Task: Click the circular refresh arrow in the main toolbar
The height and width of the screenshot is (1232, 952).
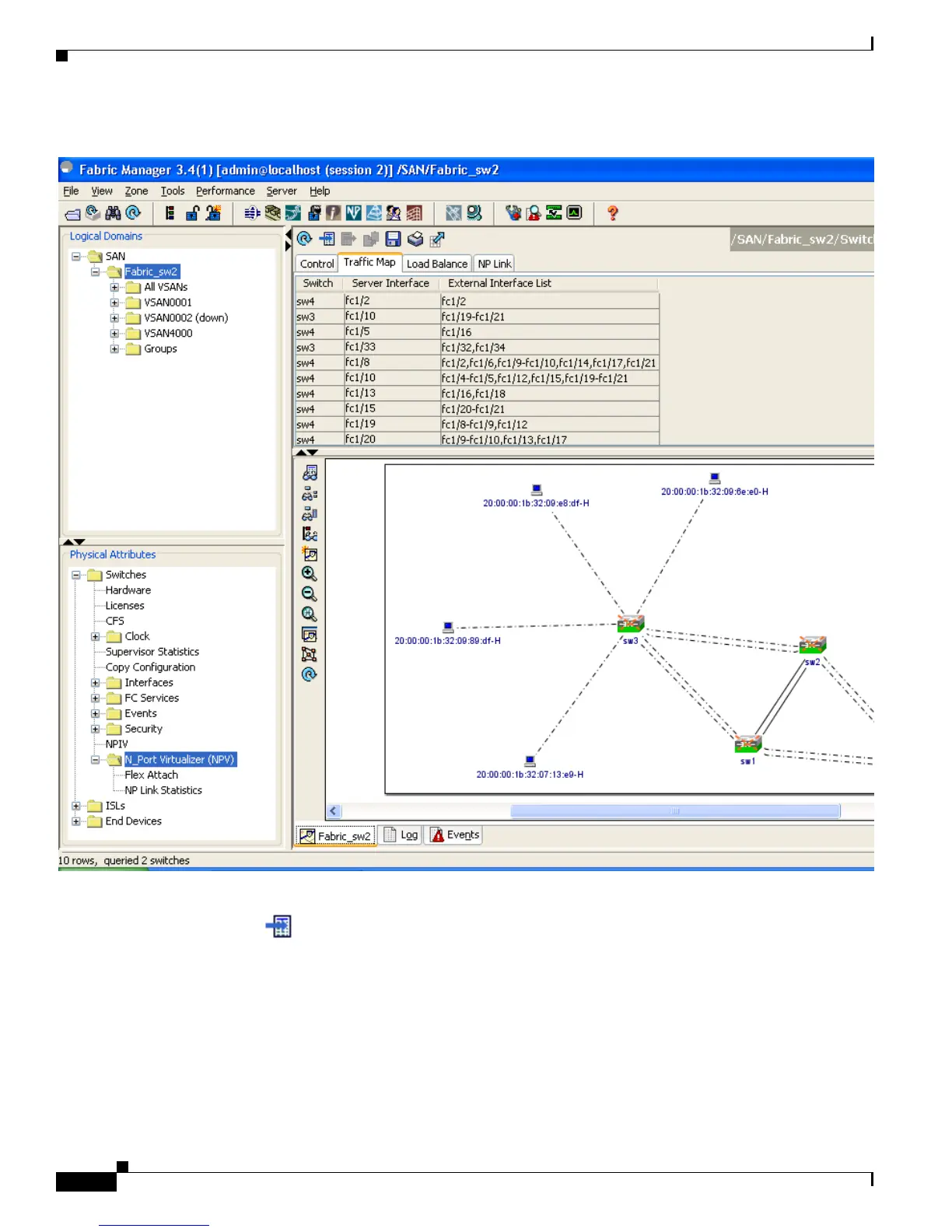Action: (133, 212)
